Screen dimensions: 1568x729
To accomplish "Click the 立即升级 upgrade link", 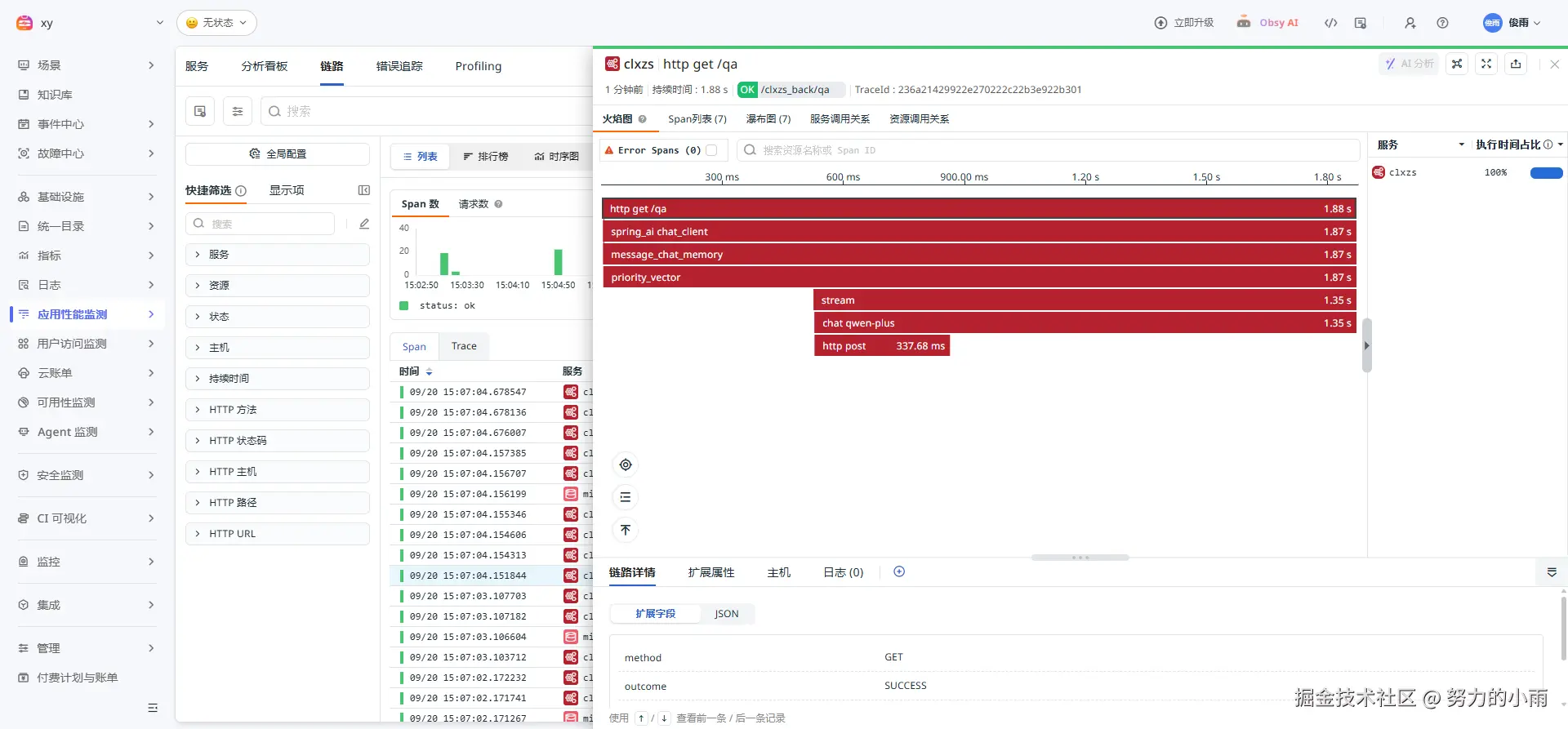I will (1184, 23).
